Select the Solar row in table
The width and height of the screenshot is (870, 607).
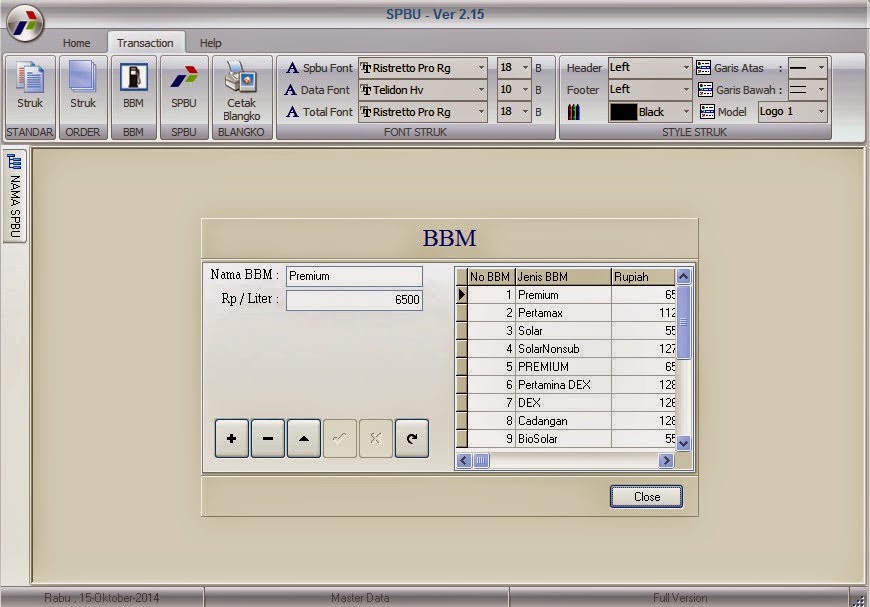pos(566,331)
